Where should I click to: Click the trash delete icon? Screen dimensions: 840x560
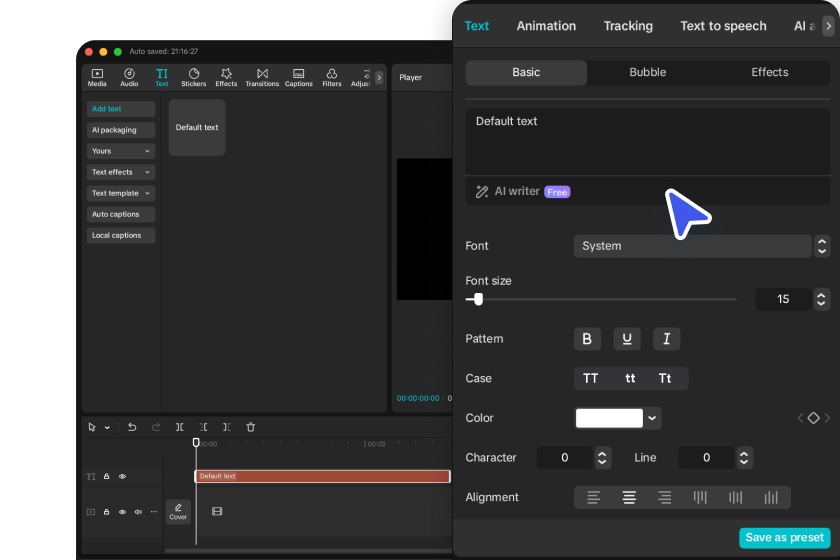click(251, 427)
